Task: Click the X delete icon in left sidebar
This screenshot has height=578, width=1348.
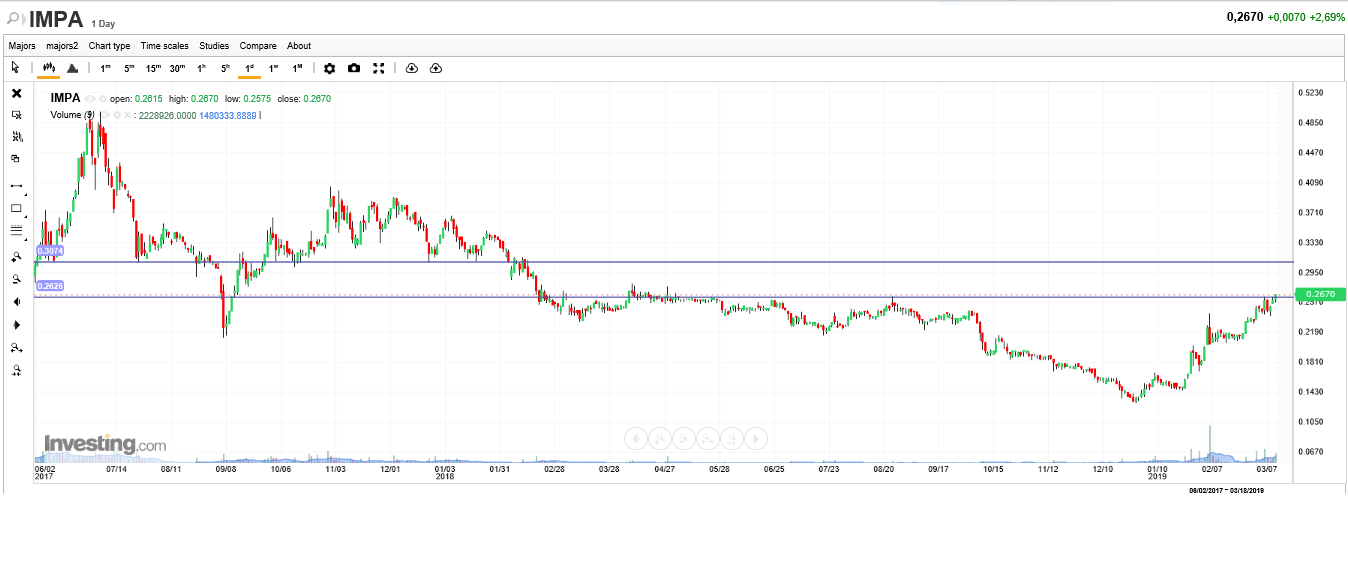Action: 16,93
